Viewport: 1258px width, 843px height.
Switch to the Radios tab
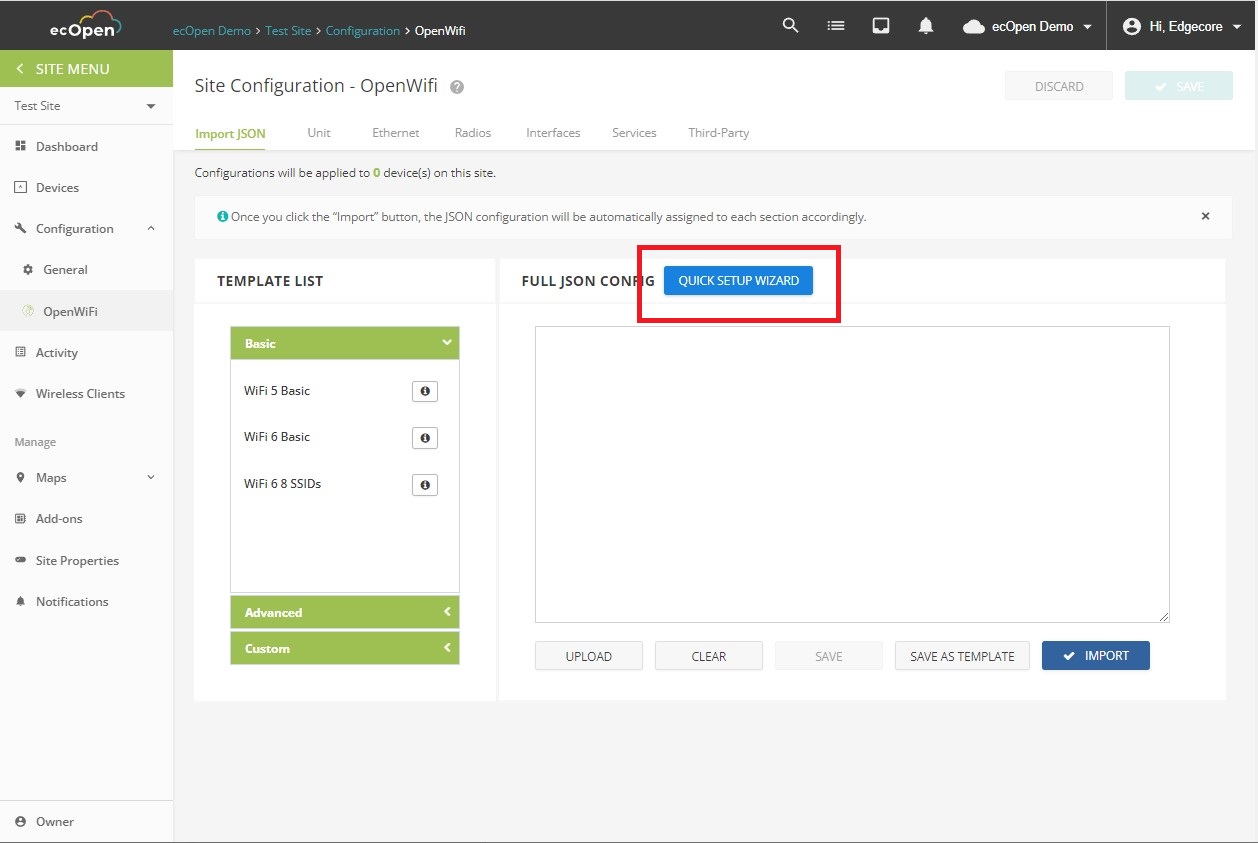click(473, 132)
